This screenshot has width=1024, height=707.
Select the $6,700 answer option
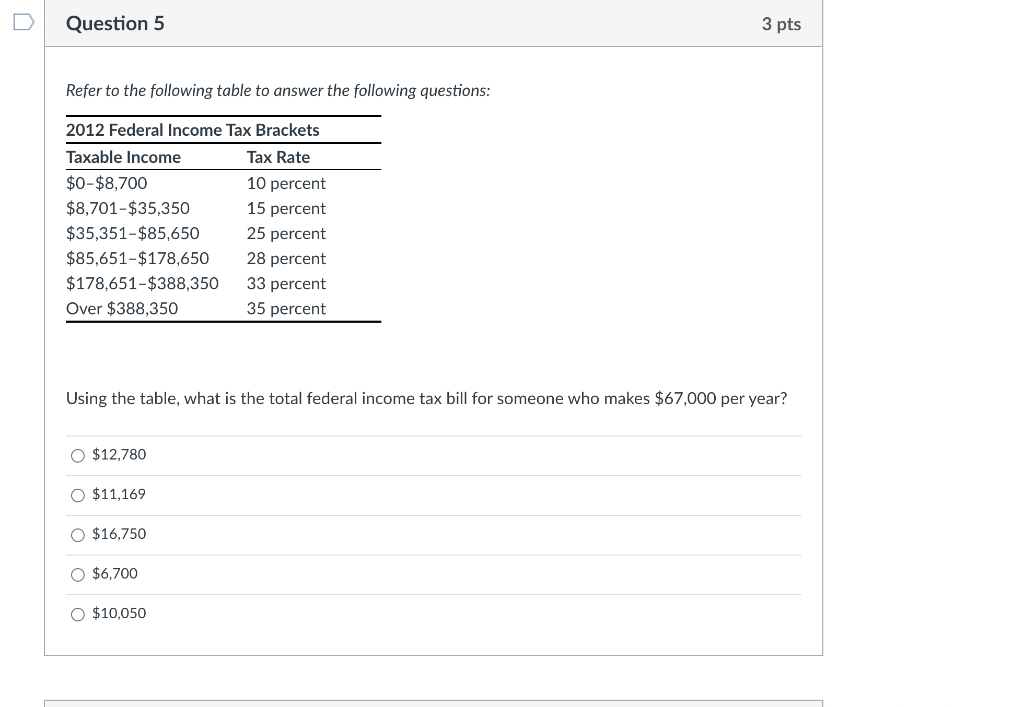(78, 574)
